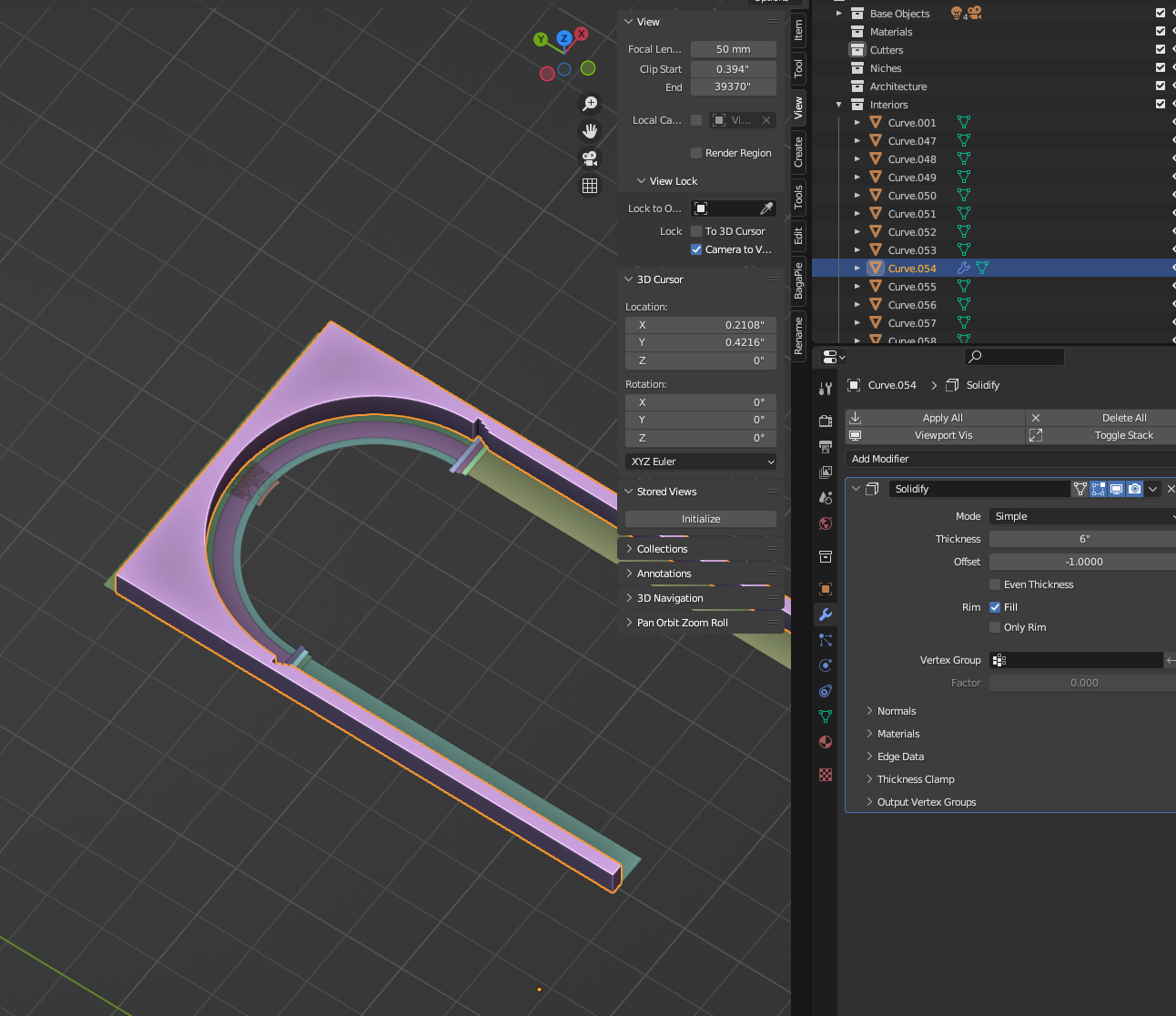Expand the Collections panel
This screenshot has width=1176, height=1016.
[x=662, y=549]
